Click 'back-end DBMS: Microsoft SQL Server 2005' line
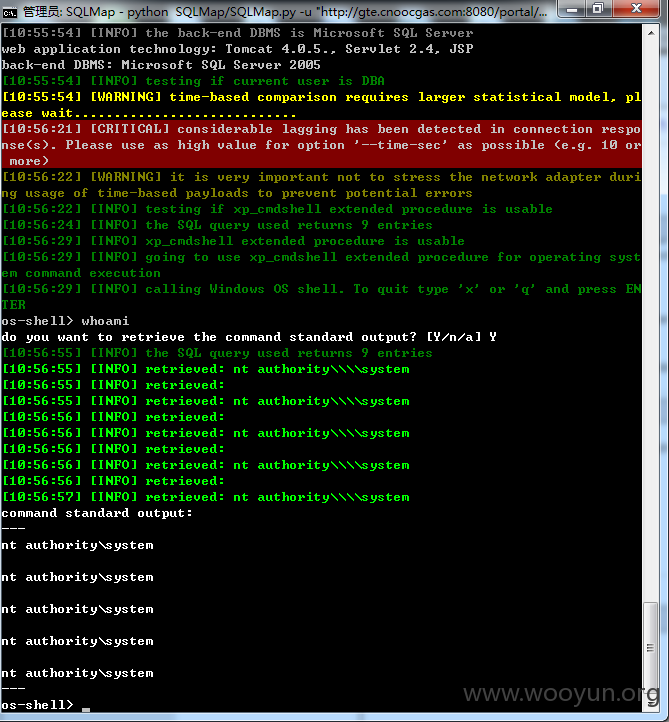Image resolution: width=669 pixels, height=722 pixels. [x=161, y=65]
